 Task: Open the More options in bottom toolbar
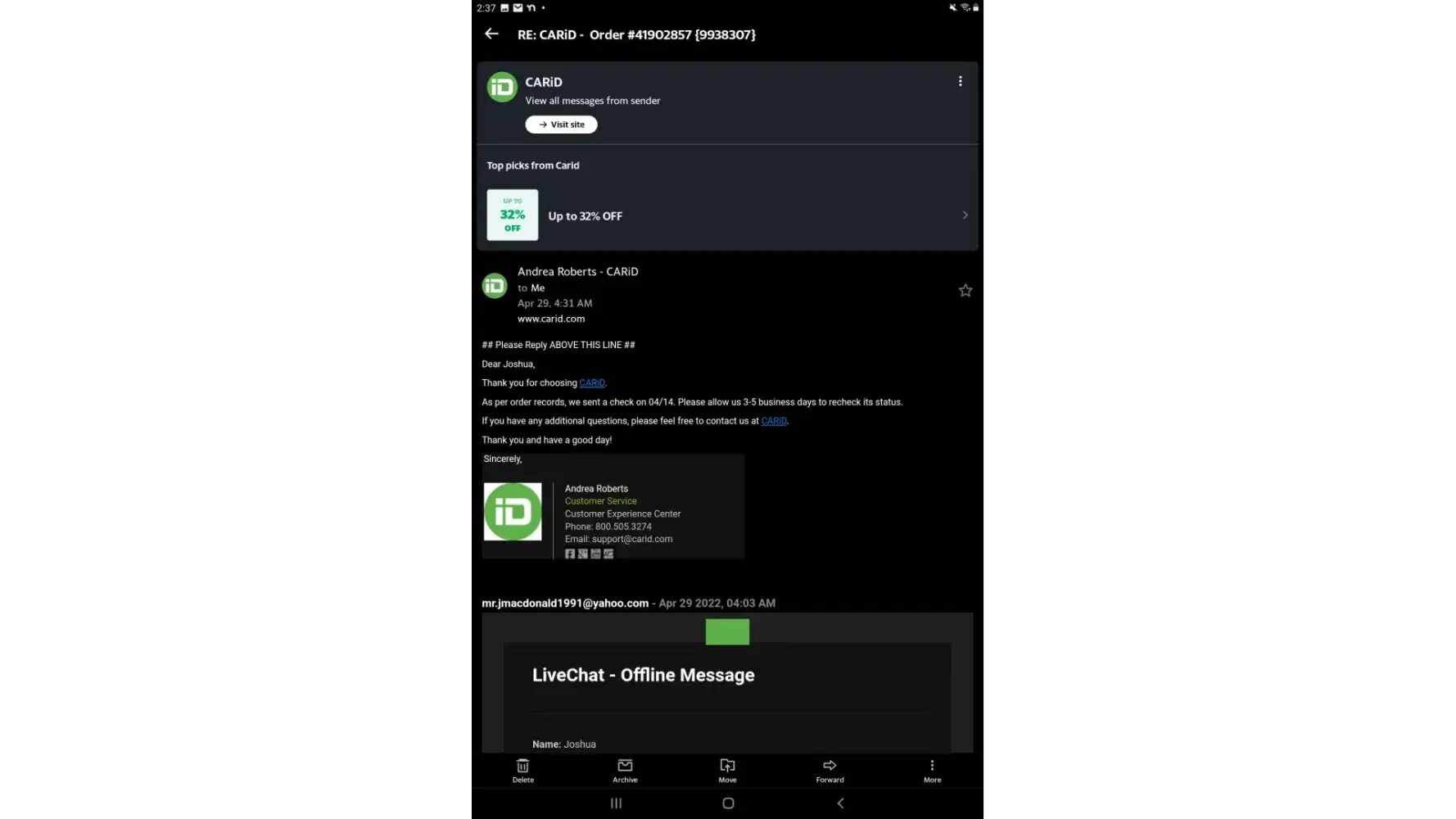tap(932, 770)
